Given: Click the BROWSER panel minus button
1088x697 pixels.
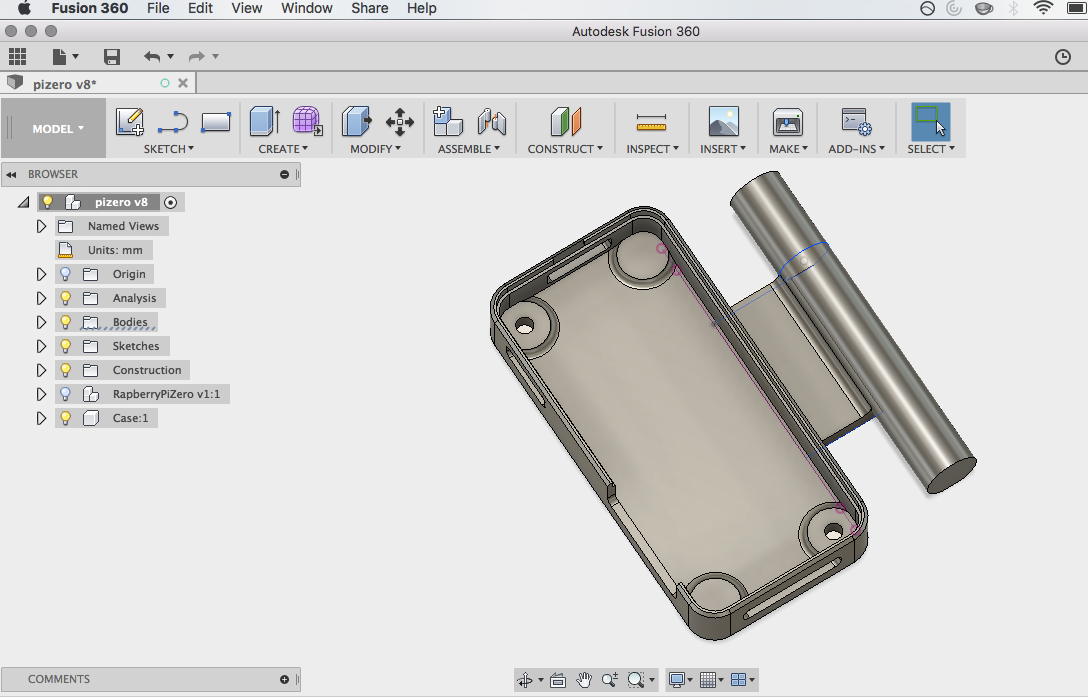Looking at the screenshot, I should point(284,174).
